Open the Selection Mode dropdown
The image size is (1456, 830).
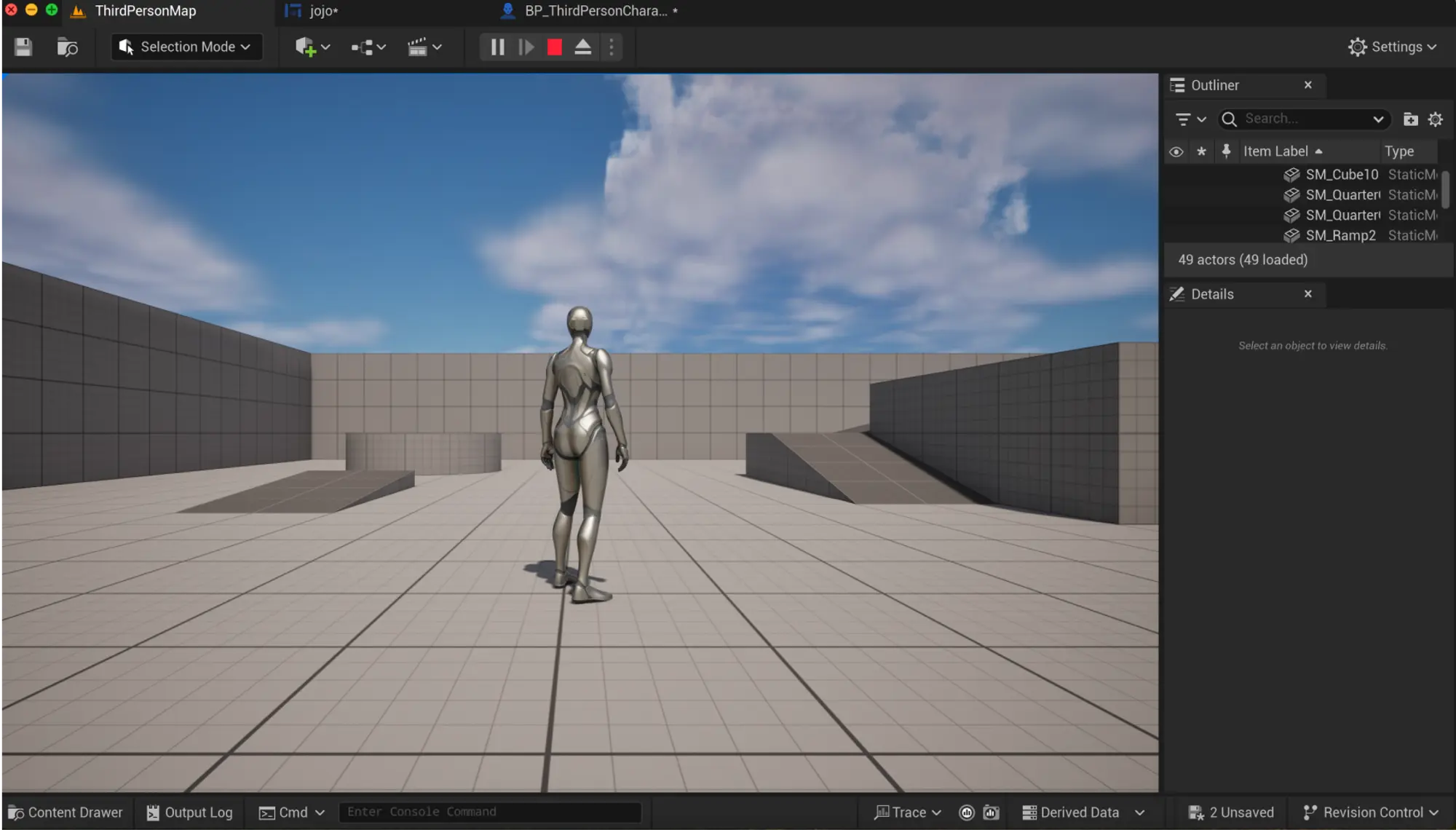coord(186,47)
